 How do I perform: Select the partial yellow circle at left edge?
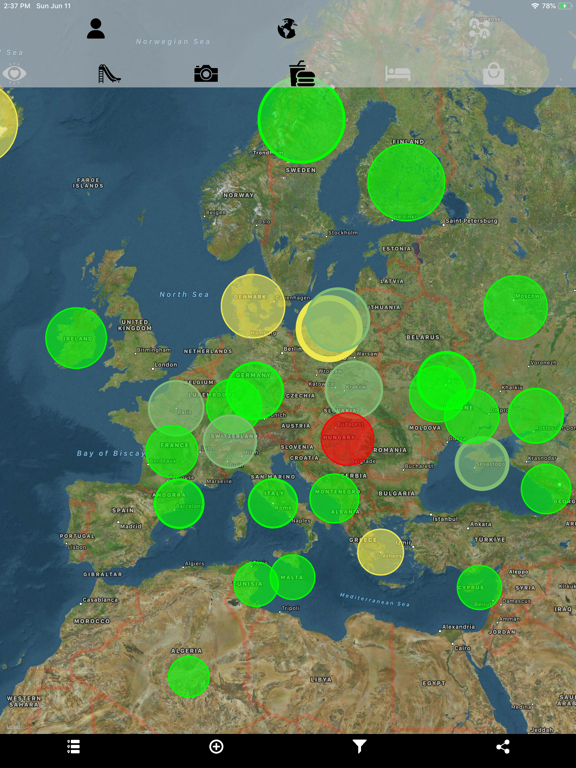click(7, 122)
